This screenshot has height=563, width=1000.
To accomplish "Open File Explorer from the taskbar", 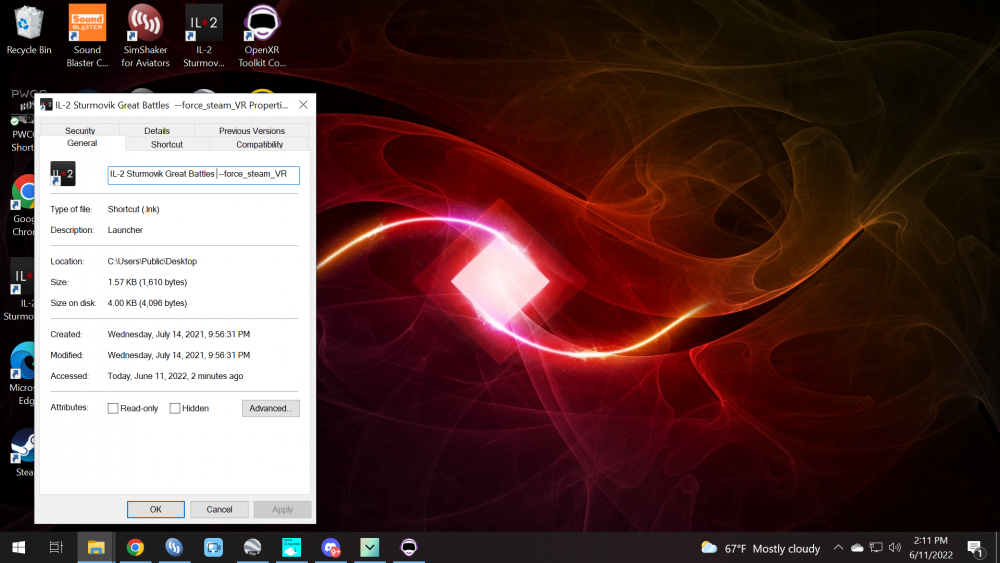I will 96,547.
